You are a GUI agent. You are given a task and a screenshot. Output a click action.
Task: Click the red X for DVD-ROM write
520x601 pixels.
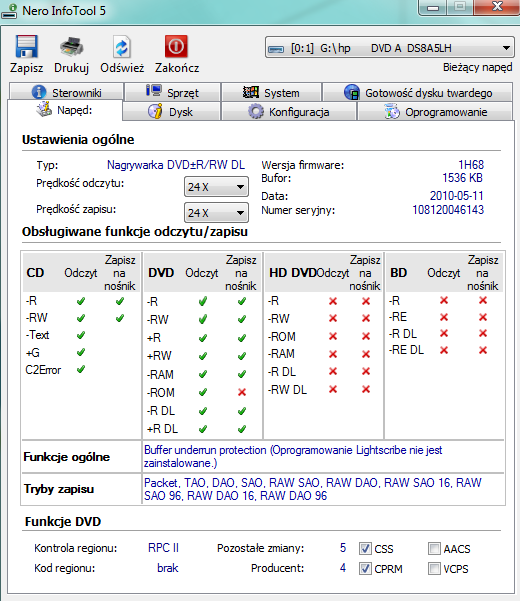[x=242, y=392]
